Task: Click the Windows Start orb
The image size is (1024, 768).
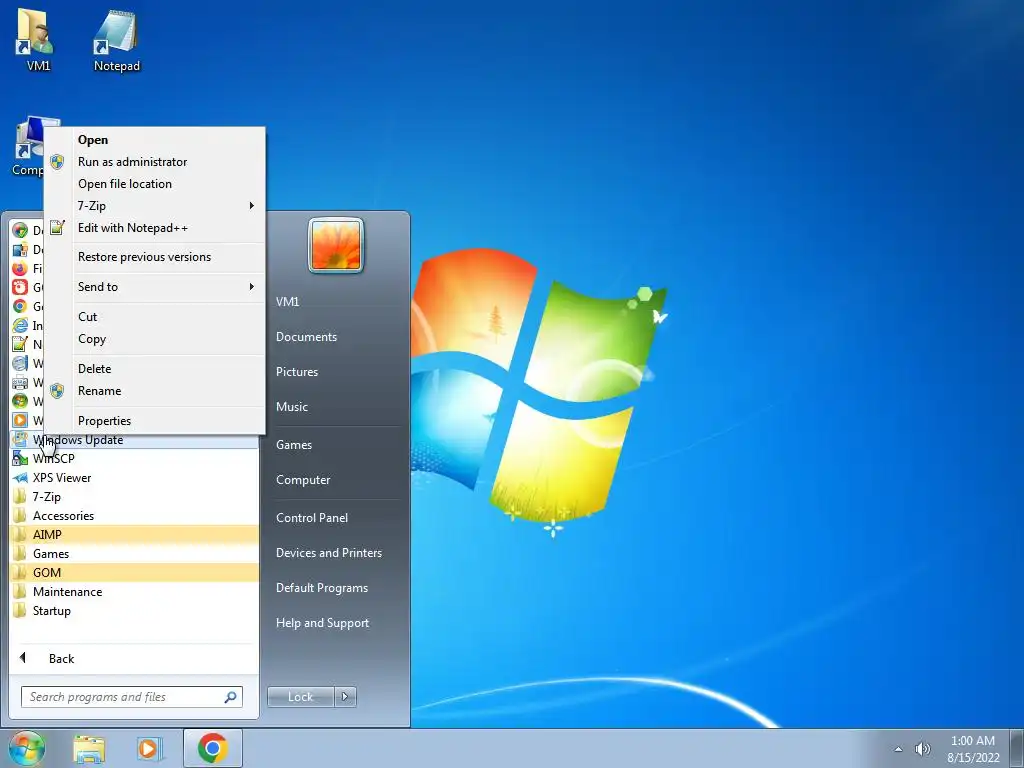Action: [x=27, y=748]
